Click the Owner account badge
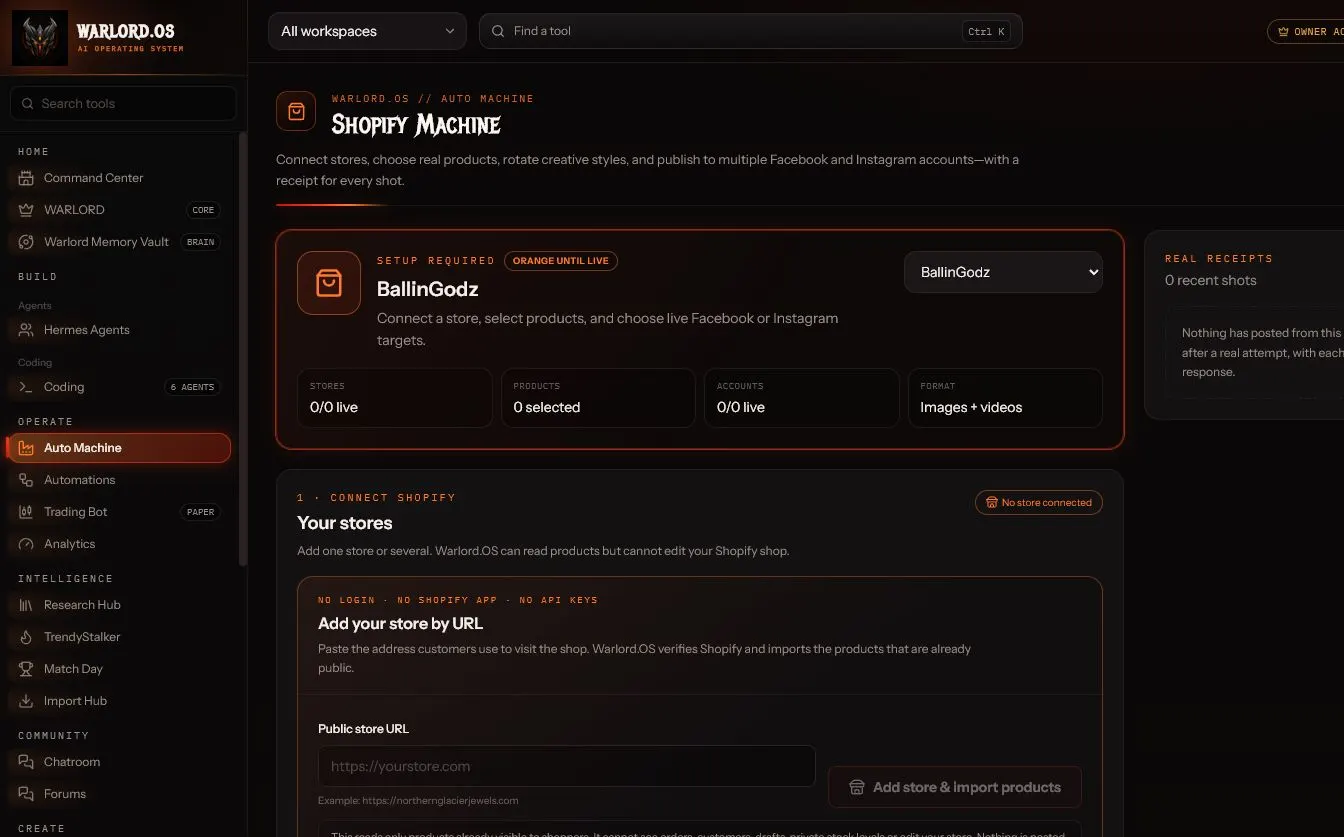Screen dimensions: 1344x837 (1306, 32)
